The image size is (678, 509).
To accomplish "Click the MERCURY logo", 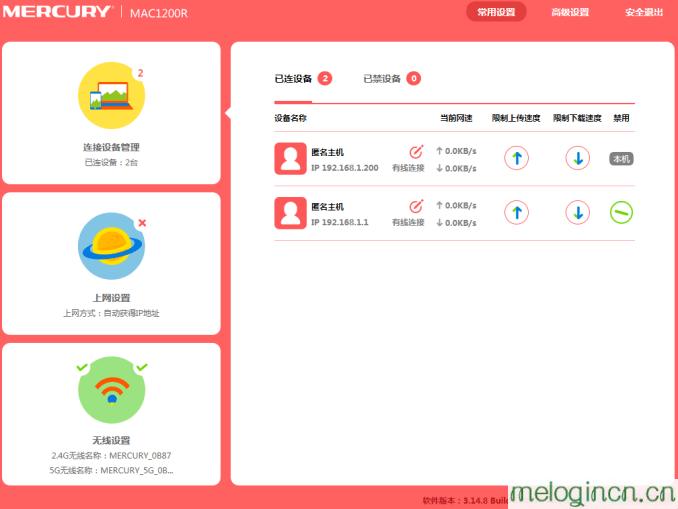I will coord(57,12).
